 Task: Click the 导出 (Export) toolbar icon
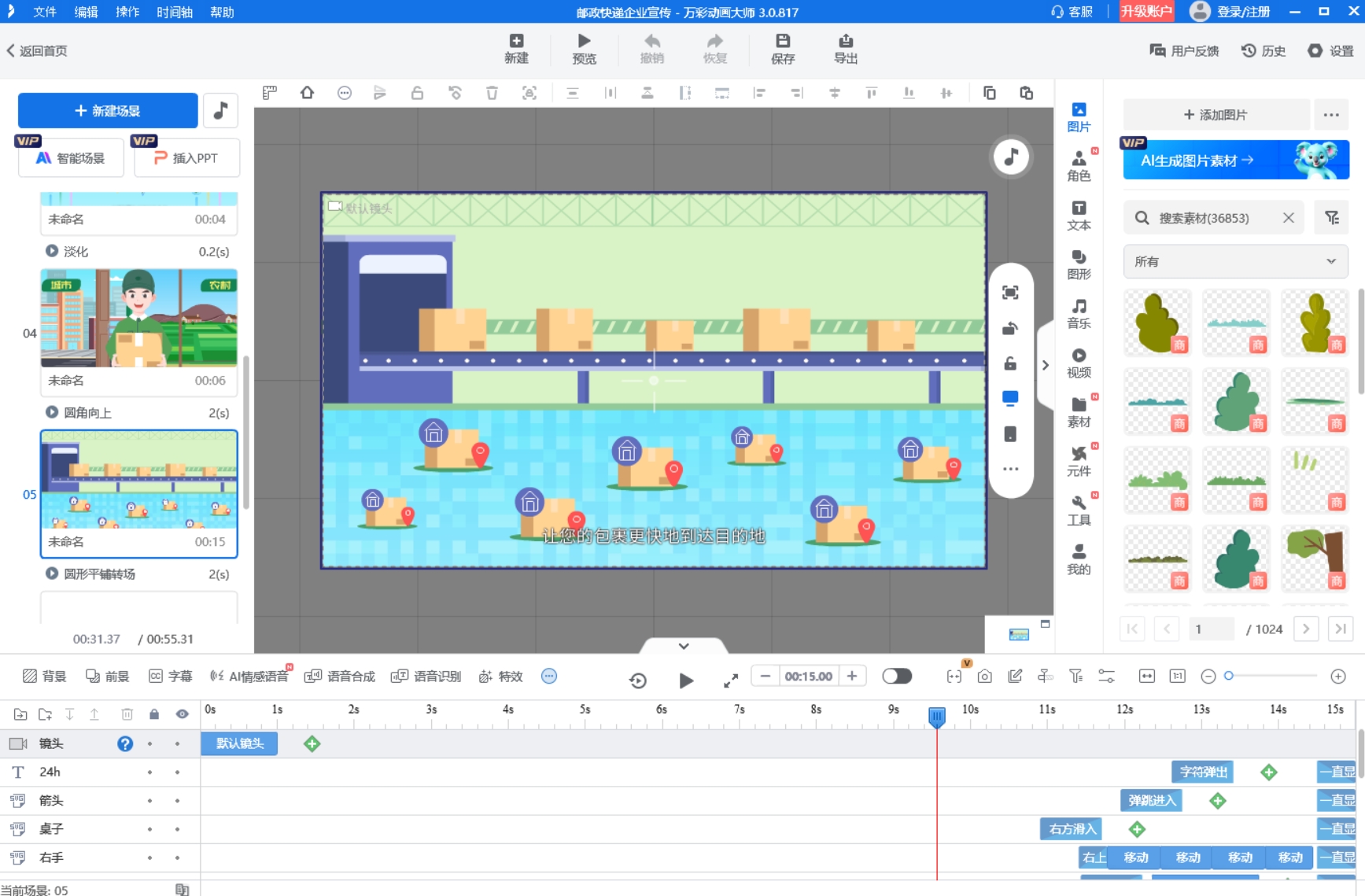click(846, 49)
